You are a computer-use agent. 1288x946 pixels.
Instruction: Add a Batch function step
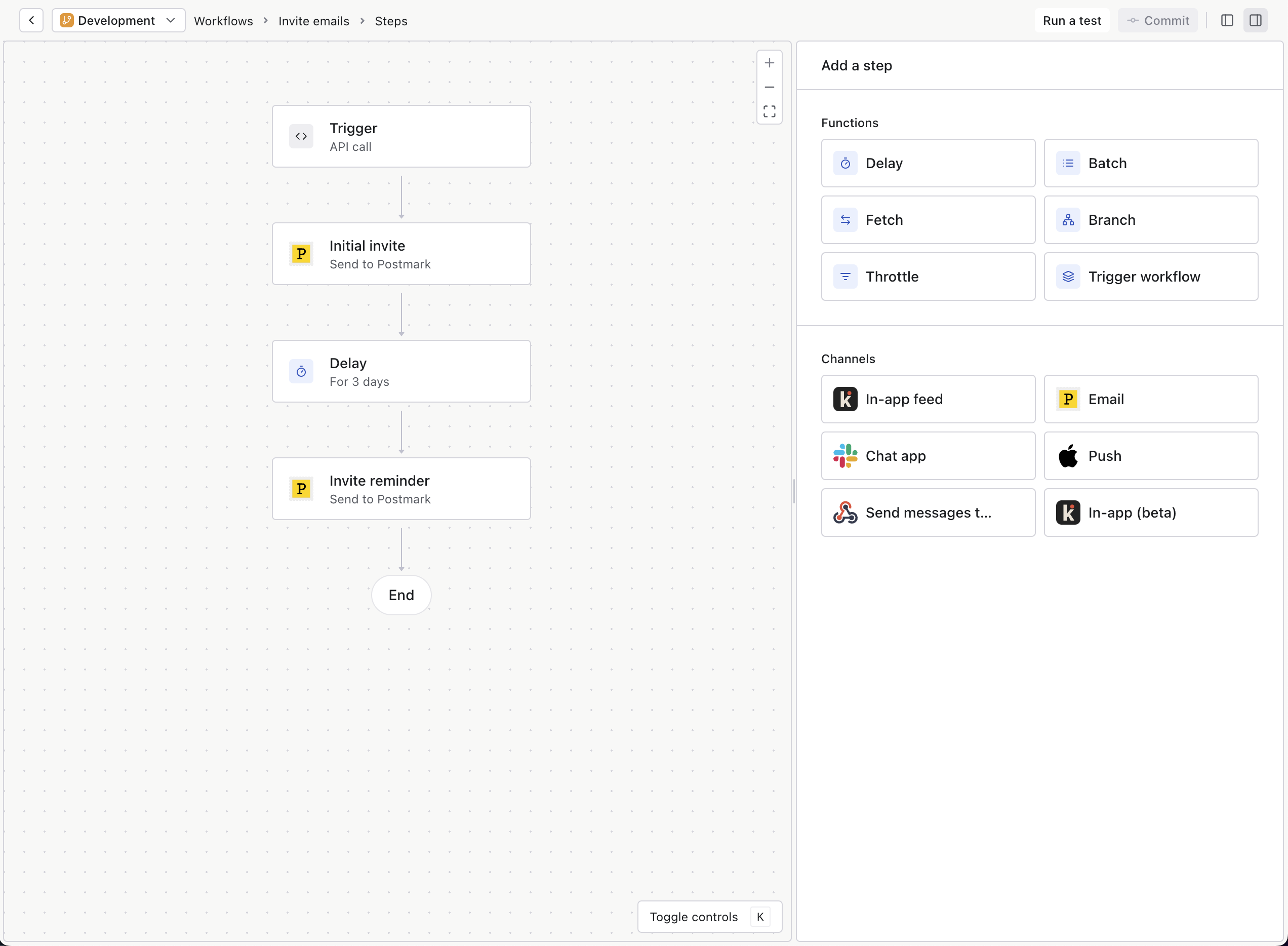coord(1151,163)
